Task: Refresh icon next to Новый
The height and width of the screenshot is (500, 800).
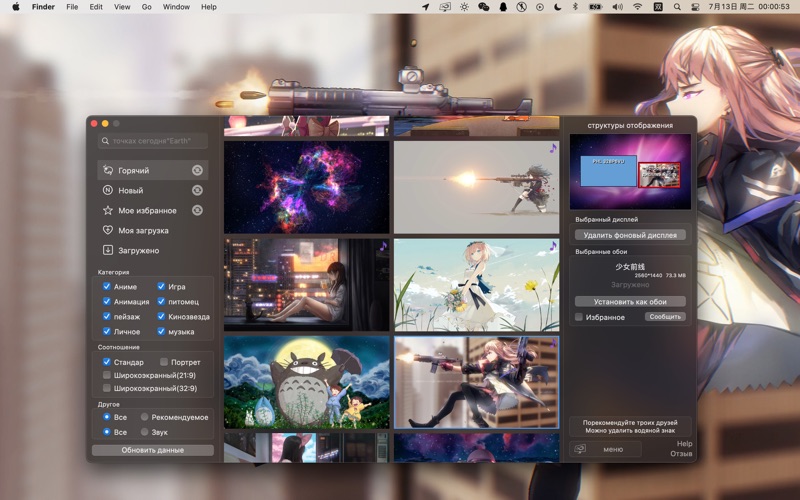Action: [197, 190]
